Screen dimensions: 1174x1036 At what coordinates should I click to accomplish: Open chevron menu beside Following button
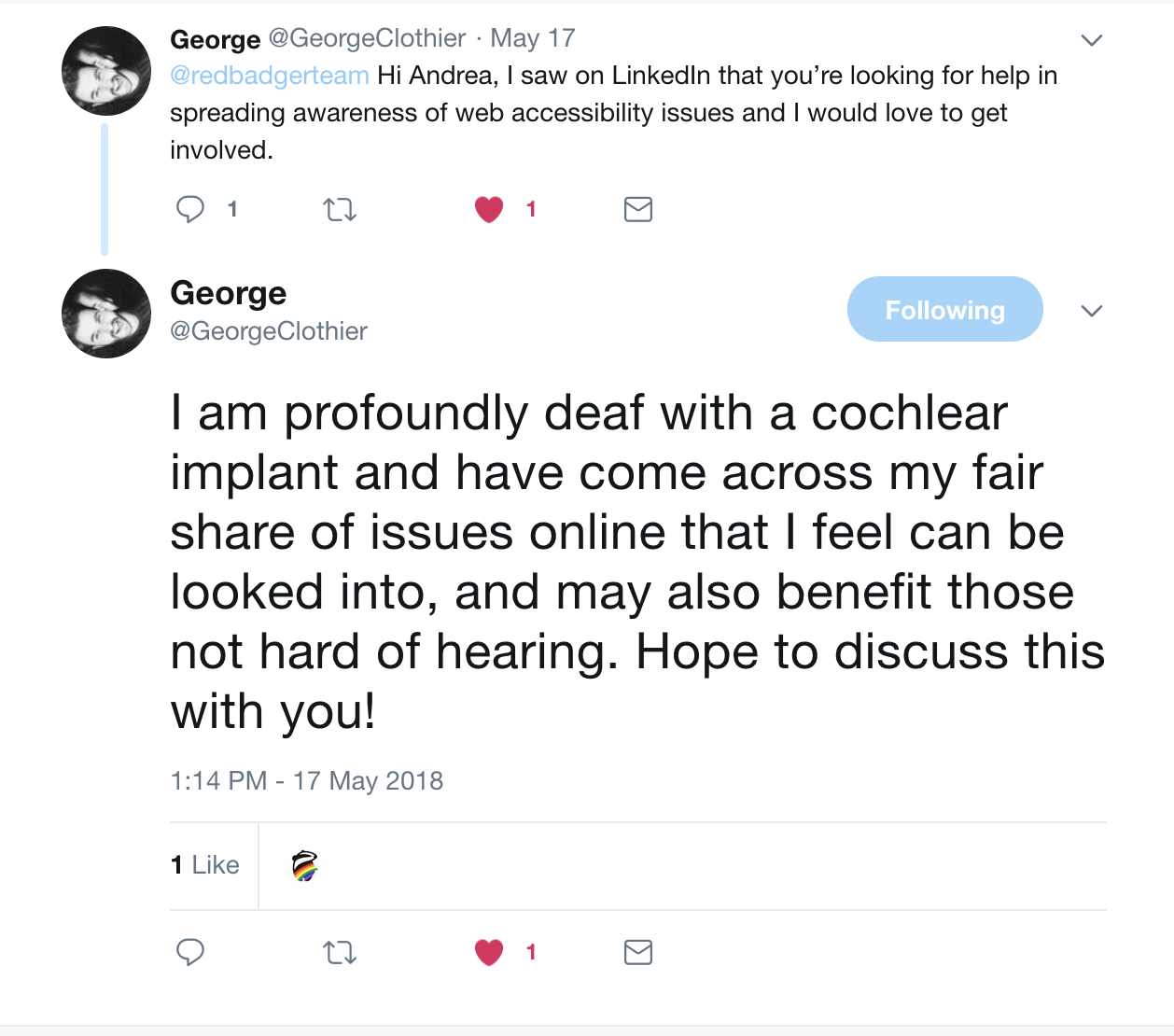pos(1091,311)
